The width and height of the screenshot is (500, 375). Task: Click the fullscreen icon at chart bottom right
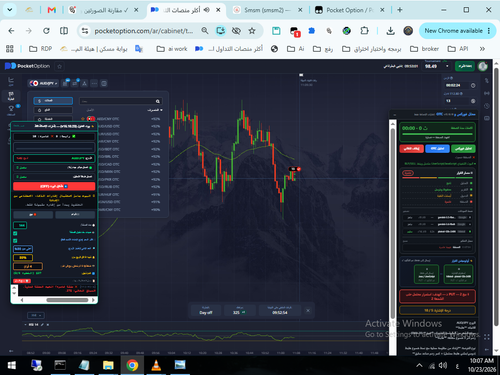pyautogui.click(x=487, y=337)
